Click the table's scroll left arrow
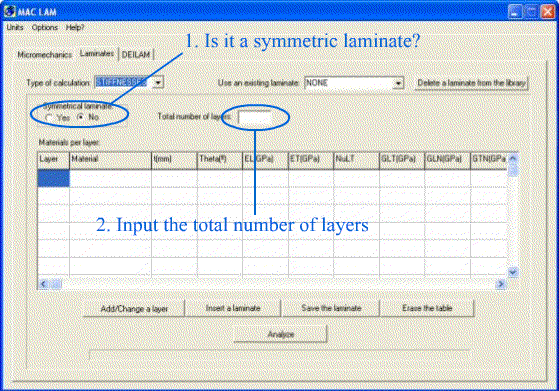Screen dimensions: 559x391 (43, 284)
